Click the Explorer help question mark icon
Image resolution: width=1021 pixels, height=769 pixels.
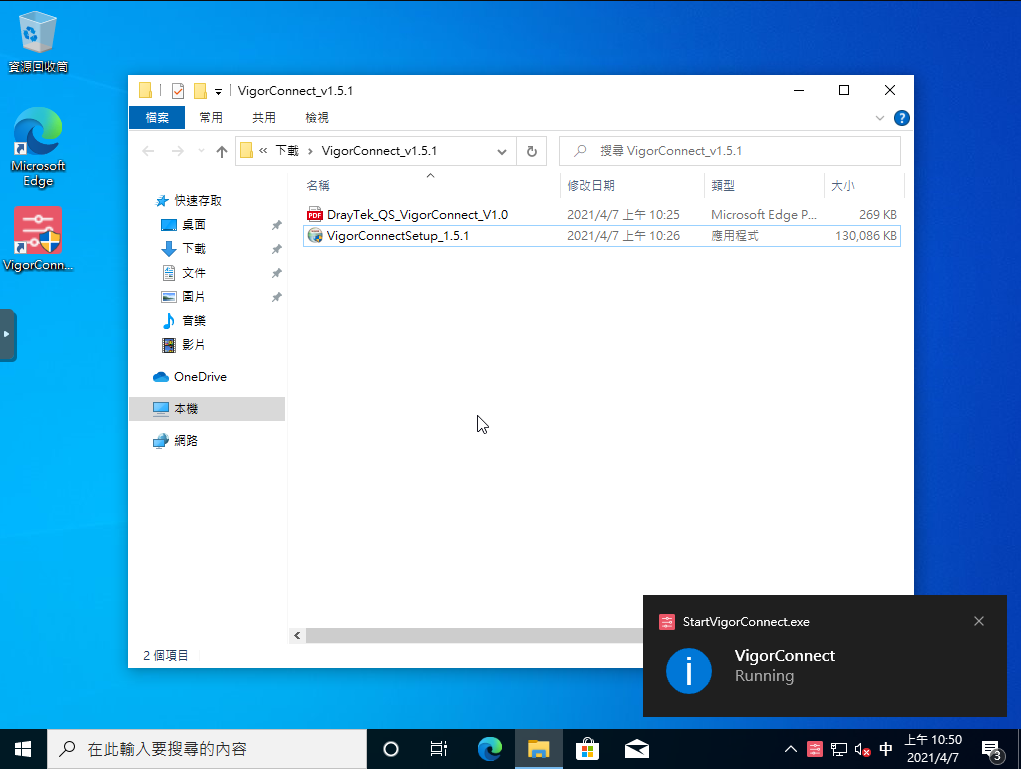click(x=901, y=118)
